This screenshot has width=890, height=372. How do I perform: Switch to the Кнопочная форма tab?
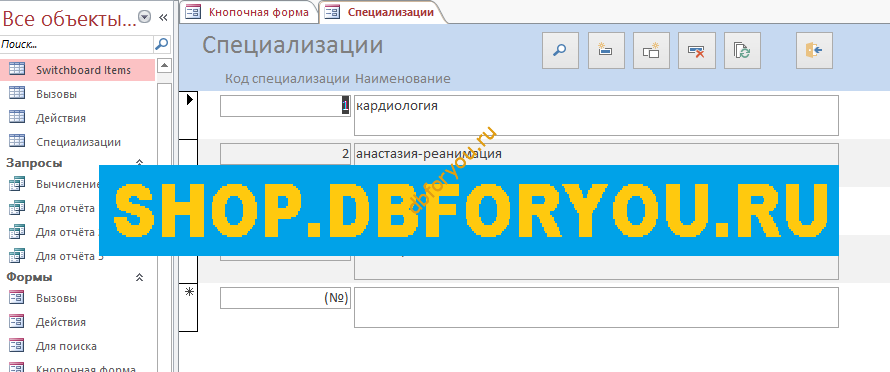pyautogui.click(x=248, y=12)
